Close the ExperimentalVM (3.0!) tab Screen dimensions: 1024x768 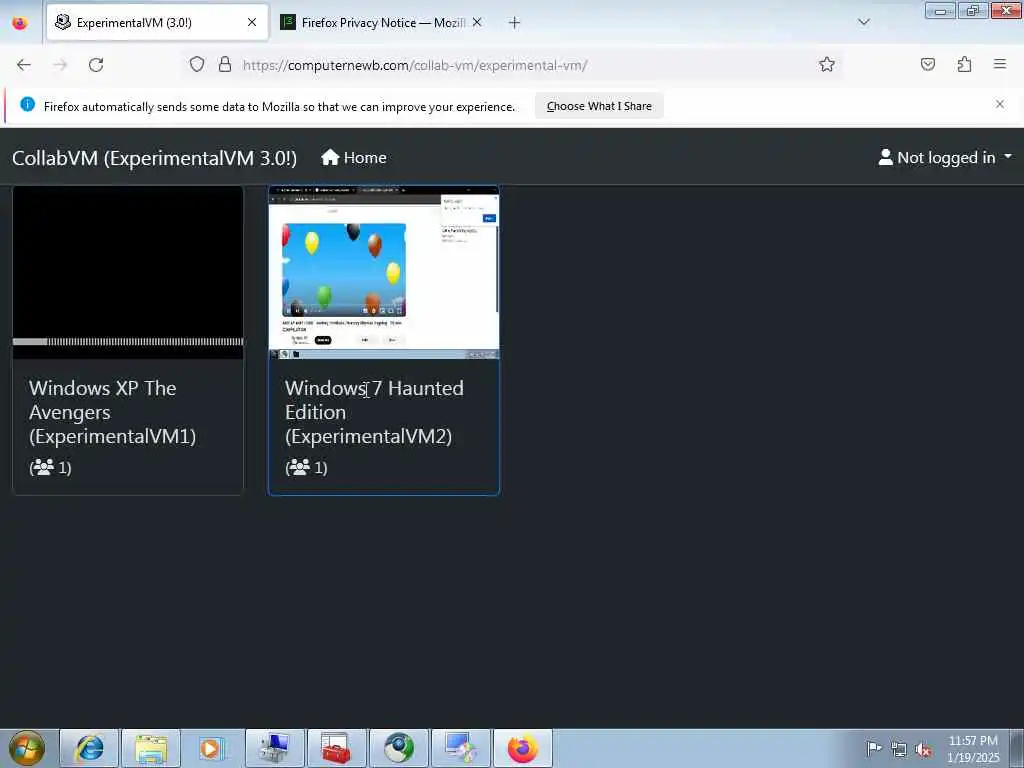(252, 22)
